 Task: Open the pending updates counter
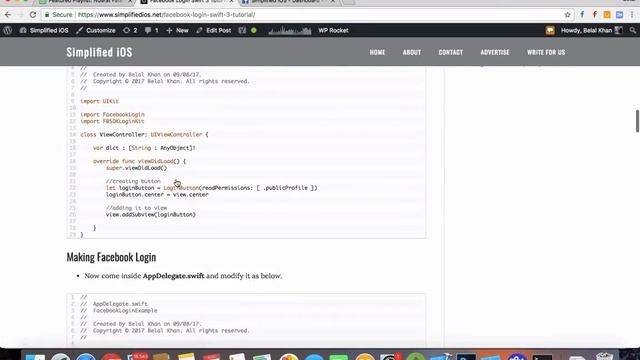130,30
